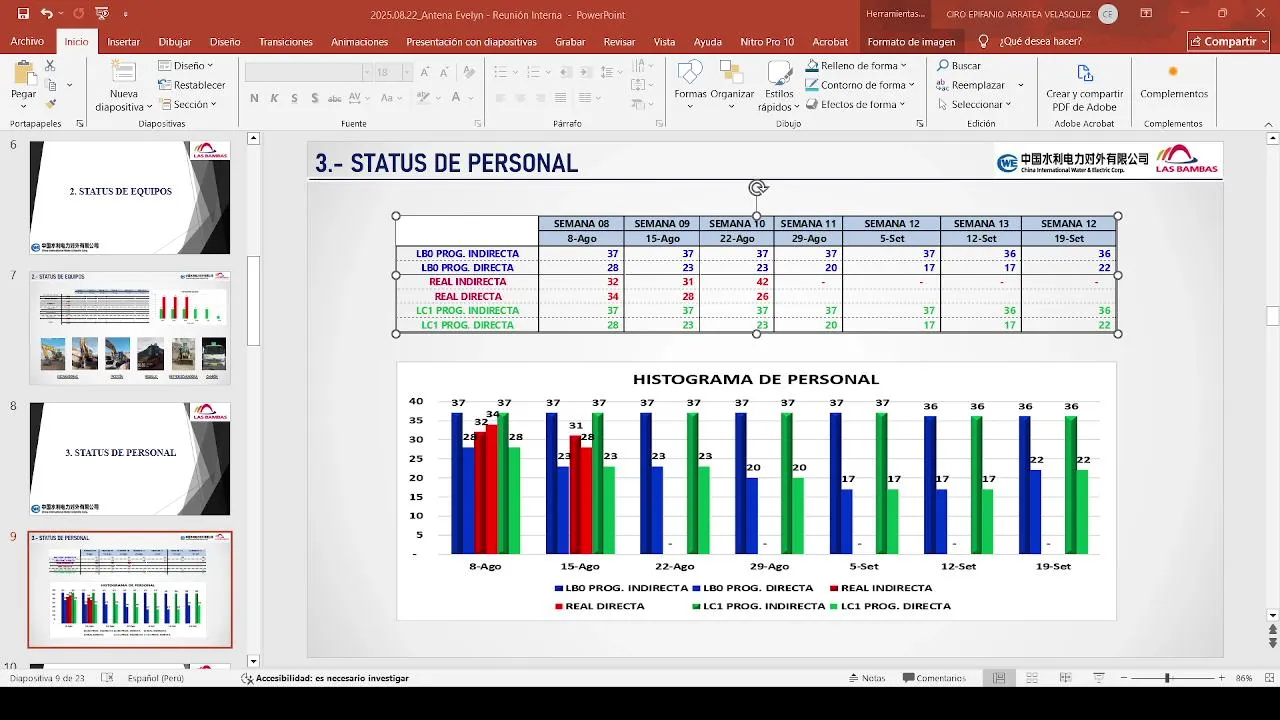The width and height of the screenshot is (1280, 720).
Task: Switch to Reading view icon in status bar
Action: click(1065, 678)
